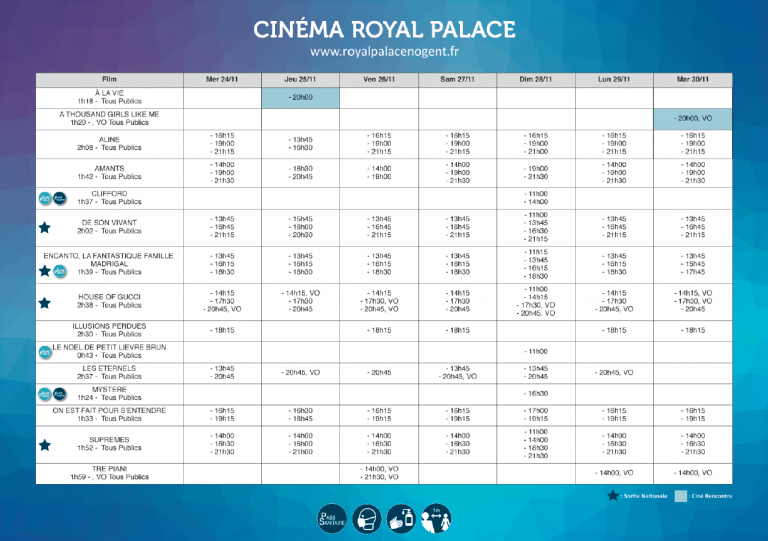
Task: Click the 1m social distancing icon
Action: pyautogui.click(x=436, y=517)
